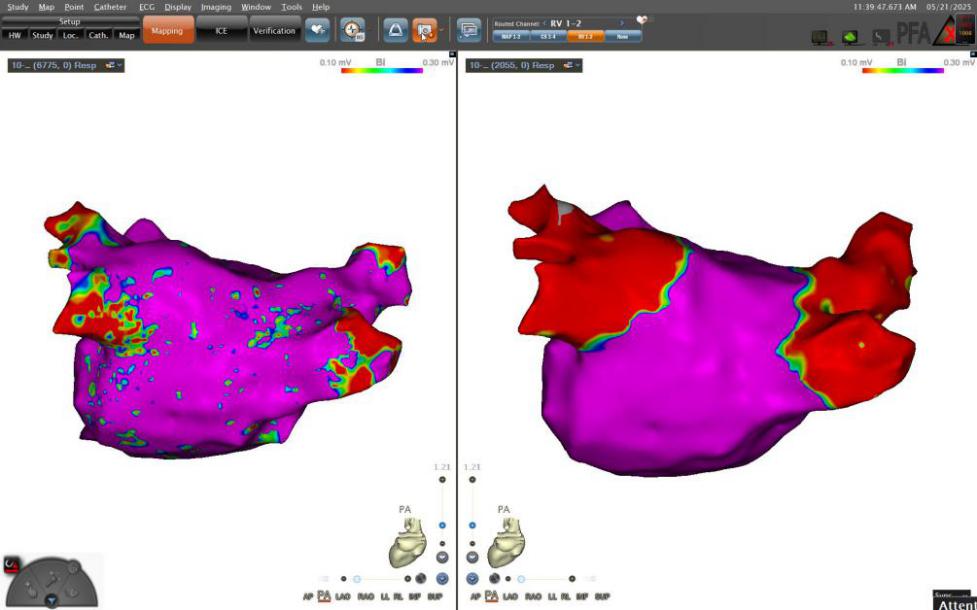This screenshot has width=977, height=610.
Task: Open the Catheter menu
Action: point(110,7)
